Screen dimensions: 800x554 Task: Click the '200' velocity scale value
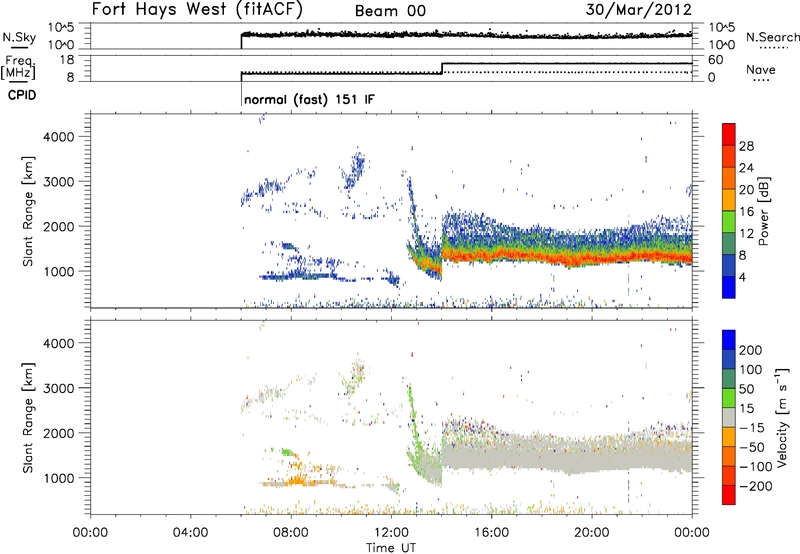(x=751, y=350)
